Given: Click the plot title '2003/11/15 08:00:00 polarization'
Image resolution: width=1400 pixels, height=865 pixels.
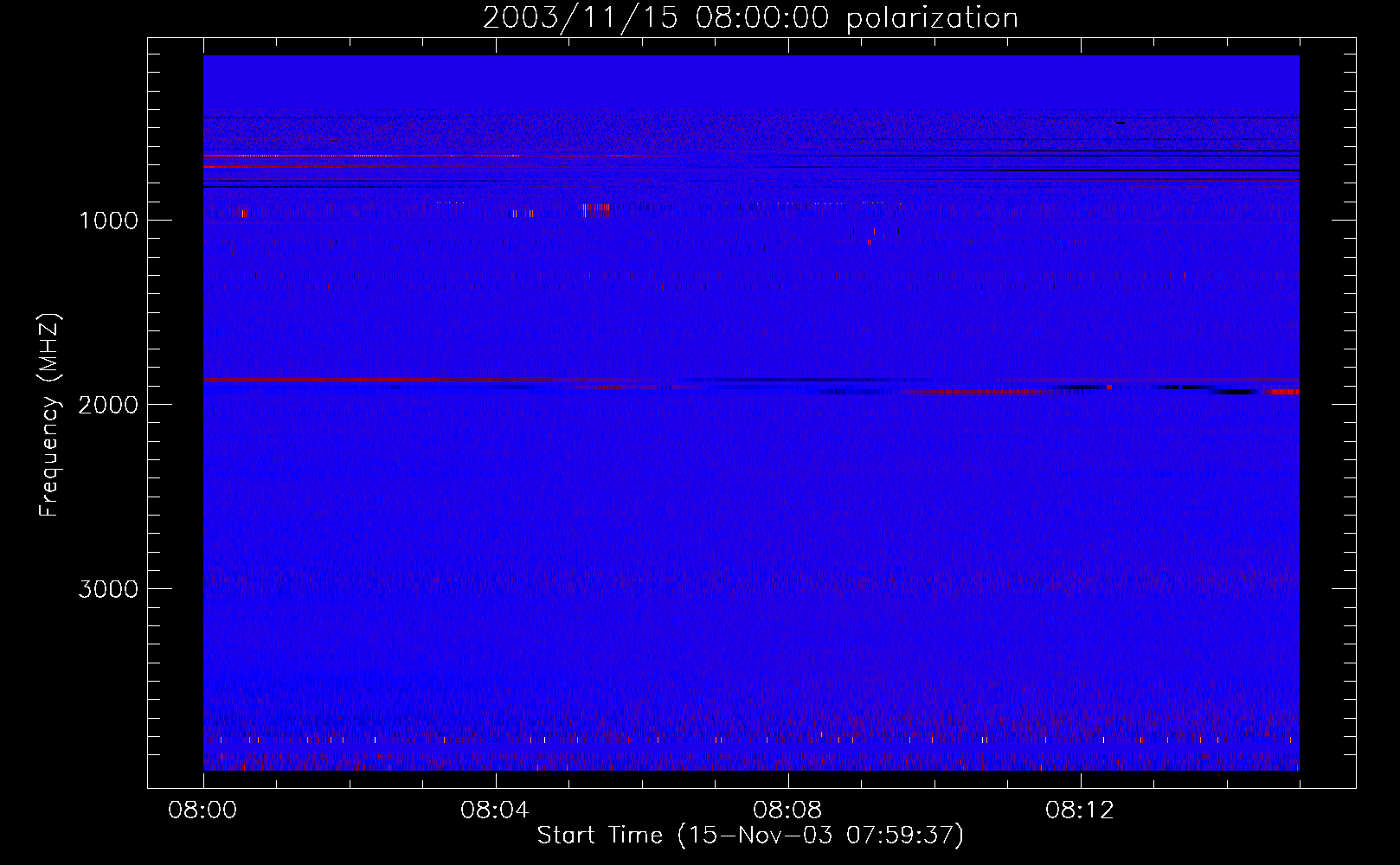Looking at the screenshot, I should pos(750,18).
